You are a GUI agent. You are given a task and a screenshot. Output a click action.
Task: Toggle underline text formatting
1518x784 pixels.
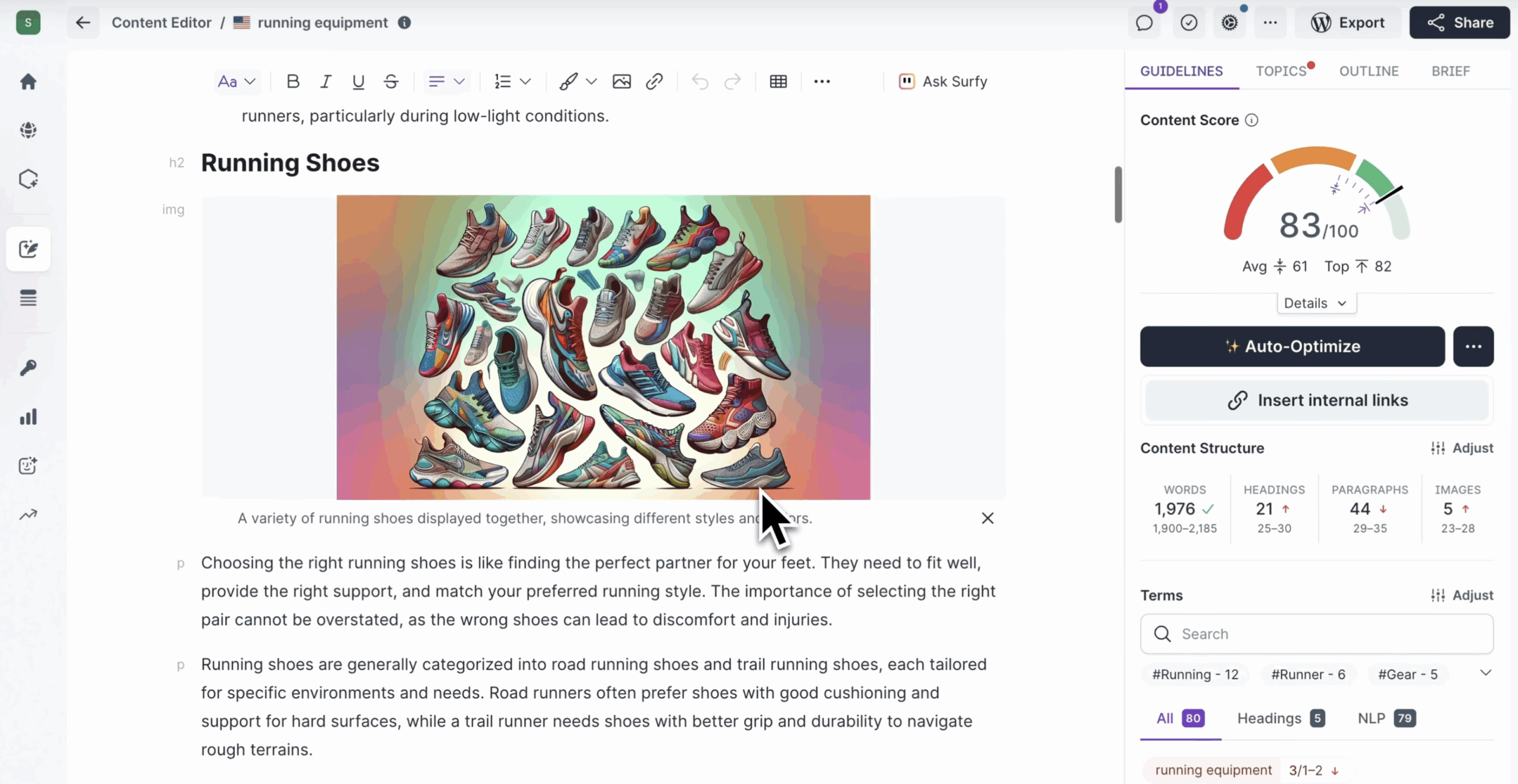click(x=358, y=81)
